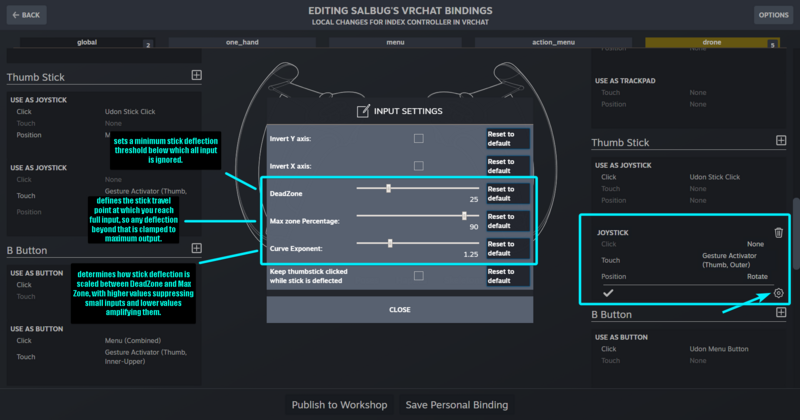800x420 pixels.
Task: Click the Curve Exponent slider handle
Action: pos(390,243)
